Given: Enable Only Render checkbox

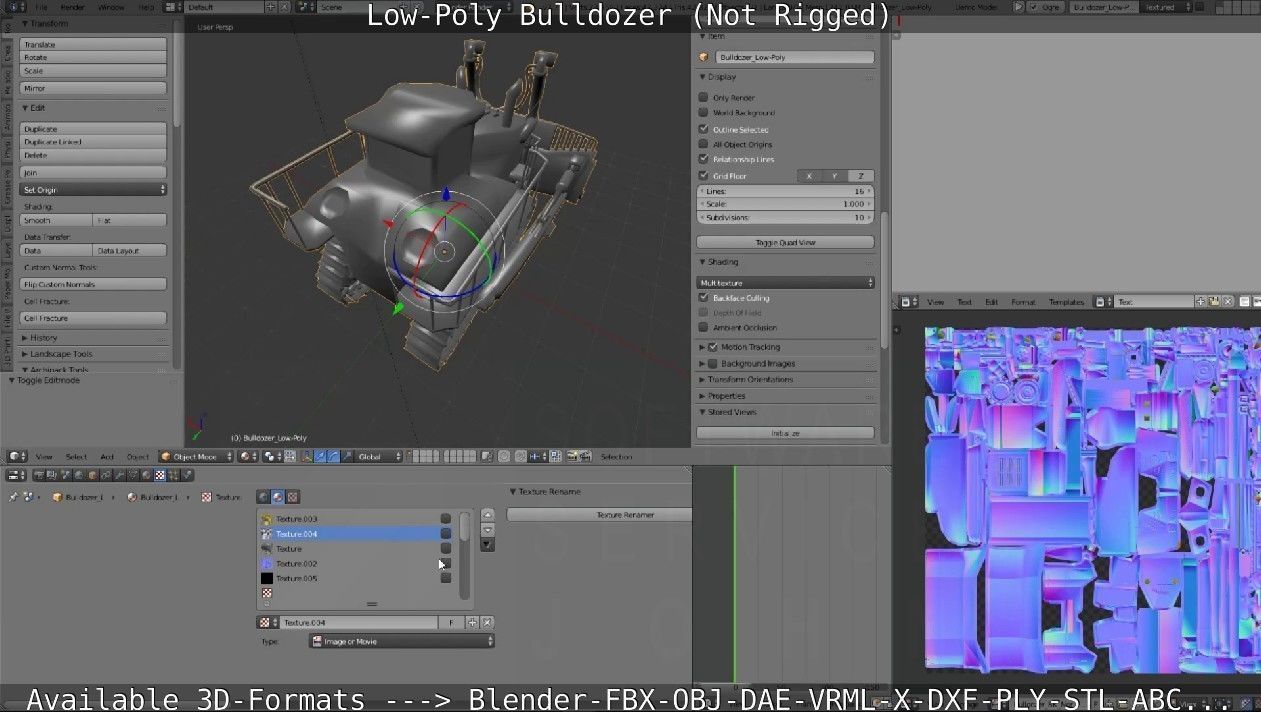Looking at the screenshot, I should [703, 98].
